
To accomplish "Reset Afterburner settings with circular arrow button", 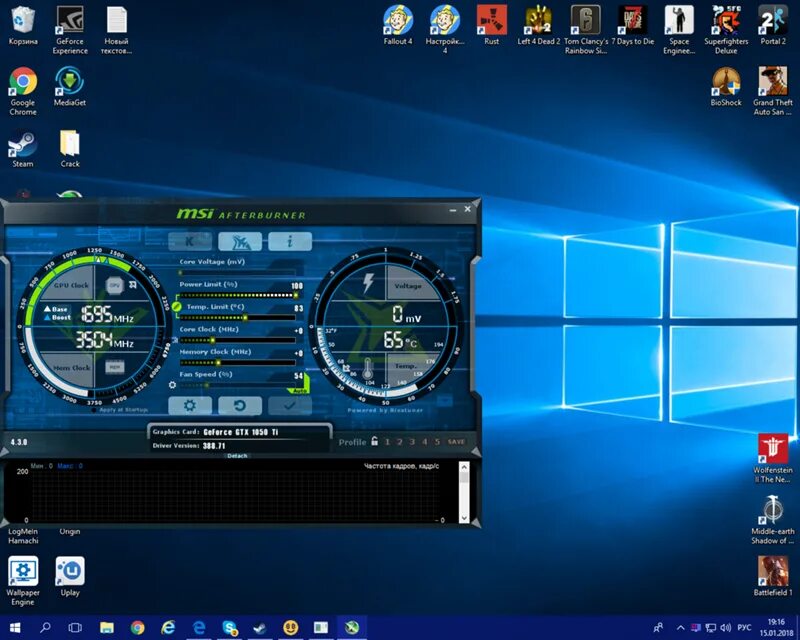I will click(240, 405).
